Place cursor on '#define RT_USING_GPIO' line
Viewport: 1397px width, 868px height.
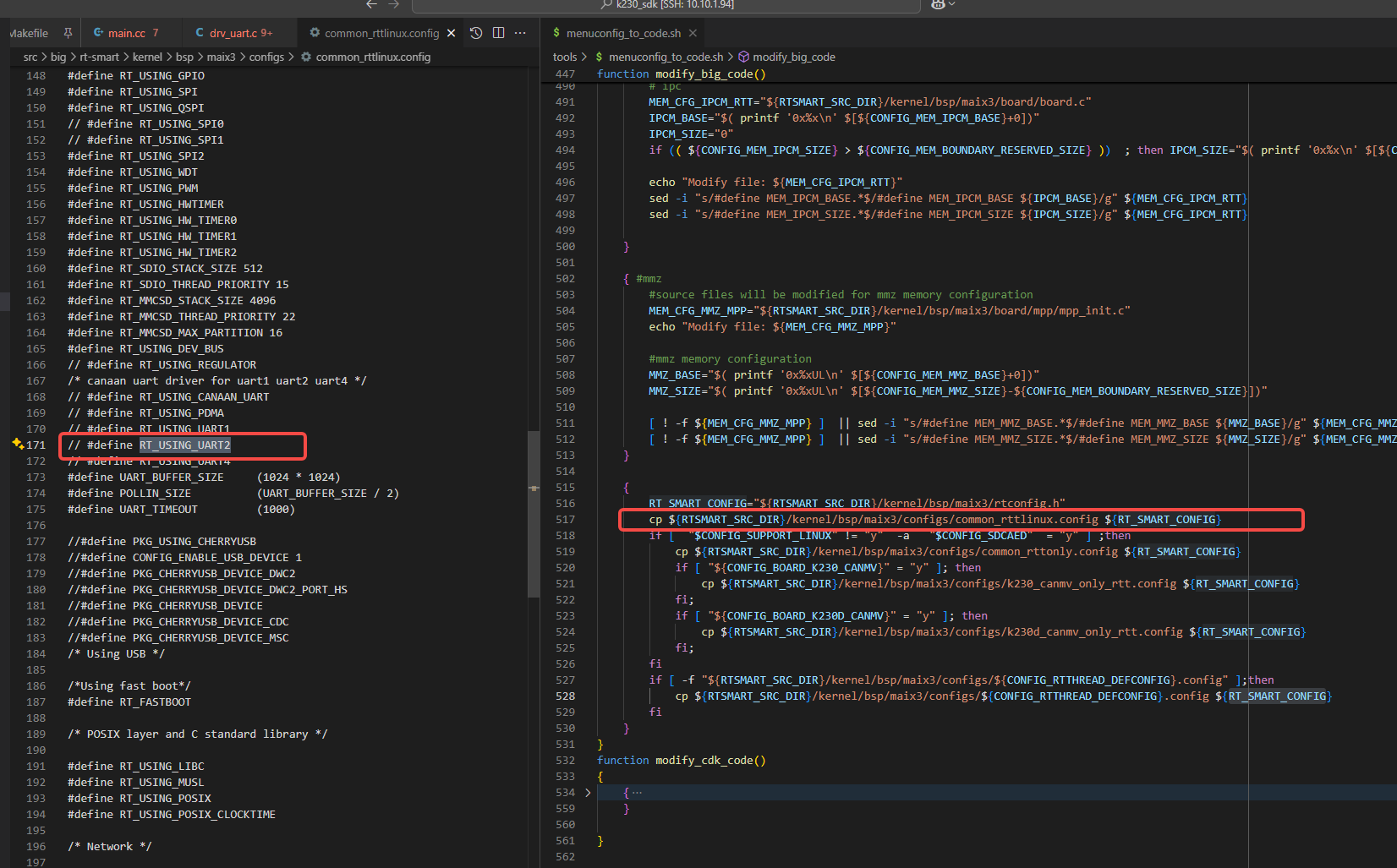(136, 75)
